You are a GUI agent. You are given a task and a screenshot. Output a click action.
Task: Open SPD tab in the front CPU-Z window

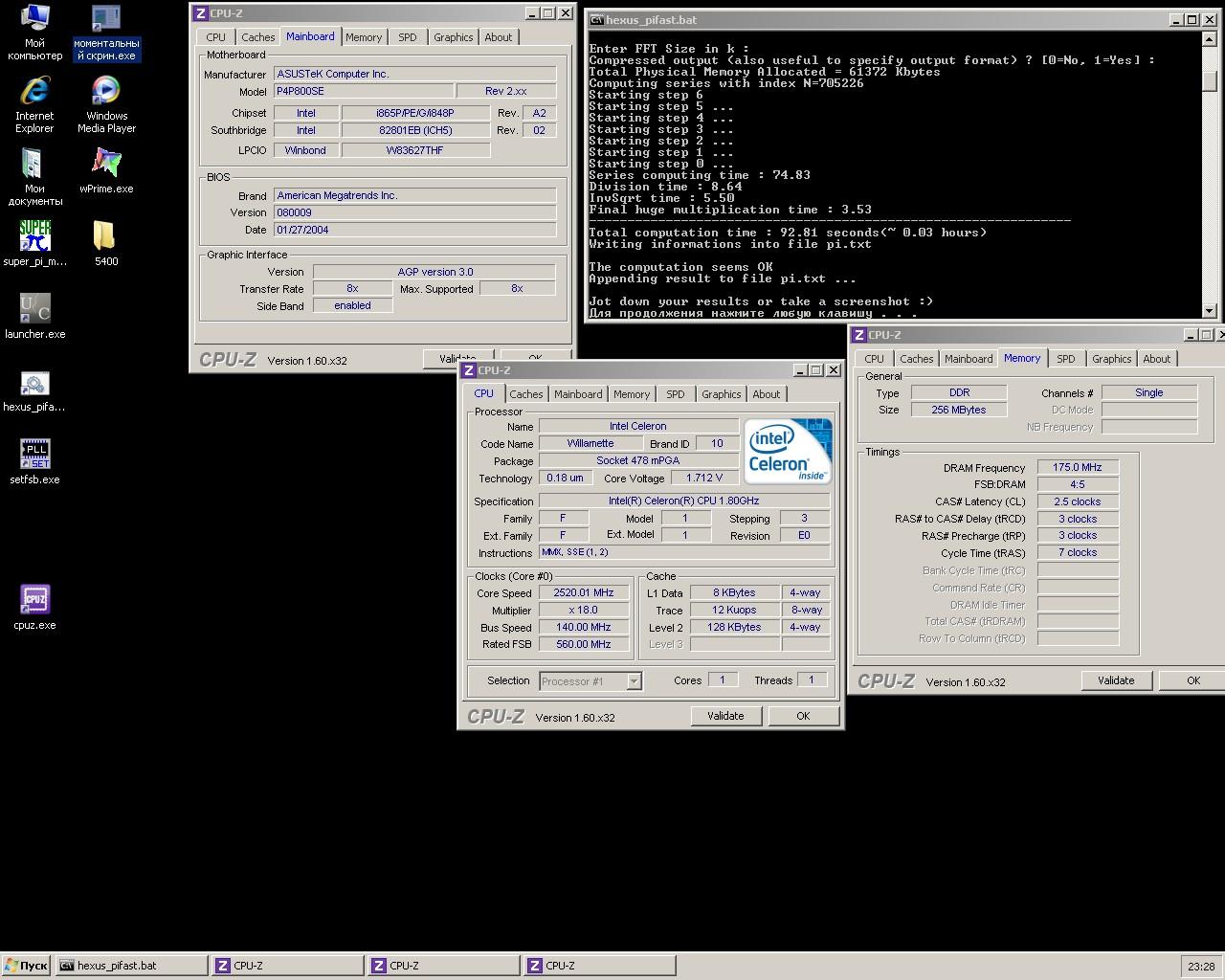coord(676,394)
